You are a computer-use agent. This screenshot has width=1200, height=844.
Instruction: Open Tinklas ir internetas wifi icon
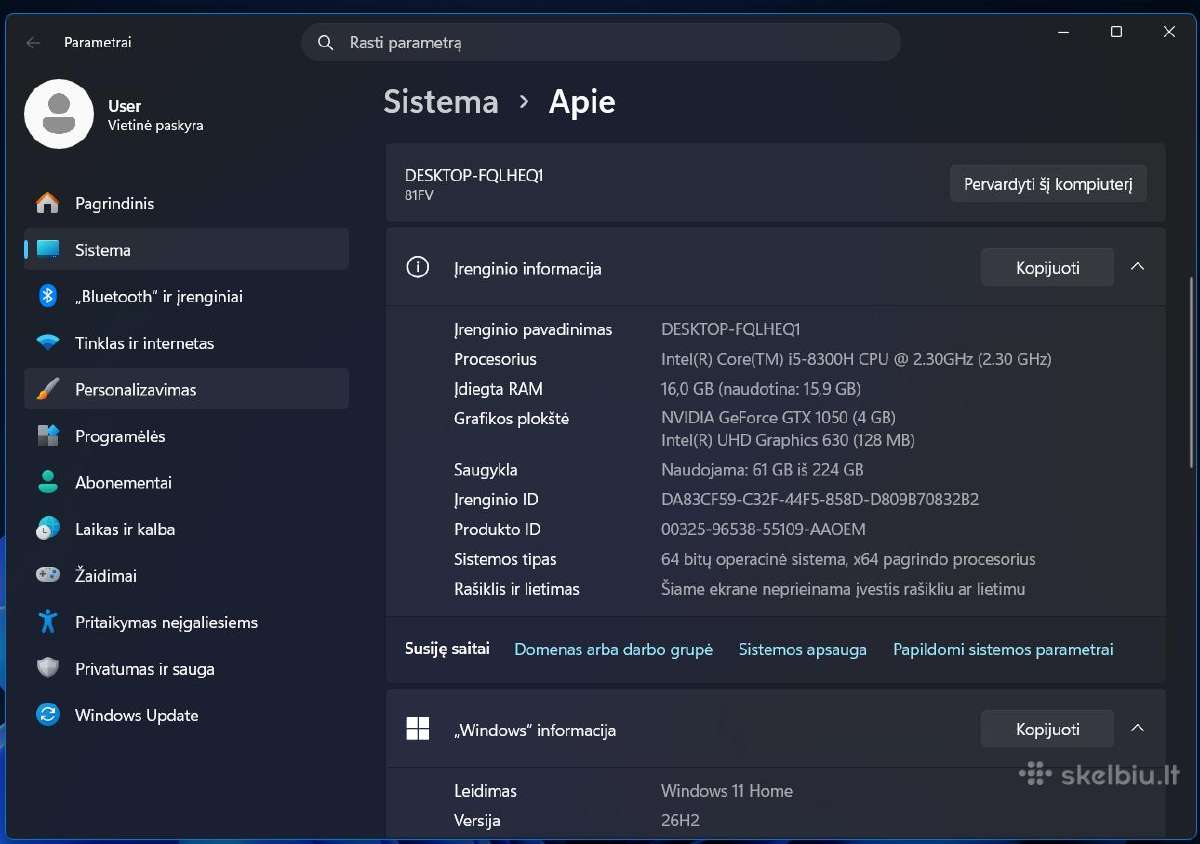pyautogui.click(x=47, y=343)
